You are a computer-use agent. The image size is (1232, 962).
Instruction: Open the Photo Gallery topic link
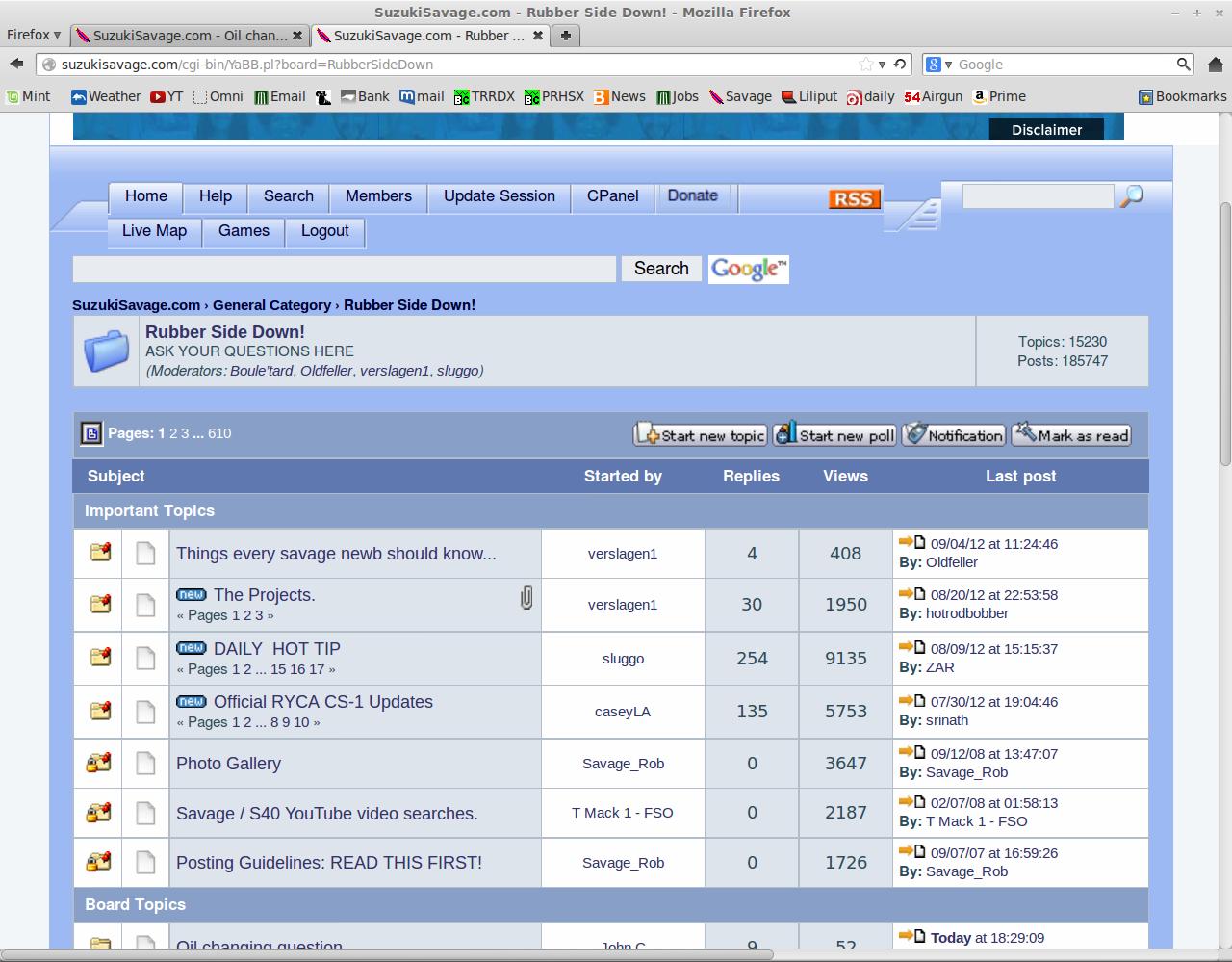(228, 764)
